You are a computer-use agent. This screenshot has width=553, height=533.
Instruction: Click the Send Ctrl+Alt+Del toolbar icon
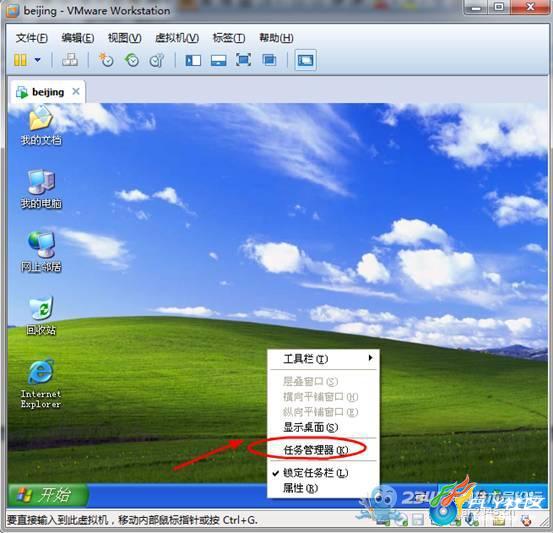pos(70,60)
